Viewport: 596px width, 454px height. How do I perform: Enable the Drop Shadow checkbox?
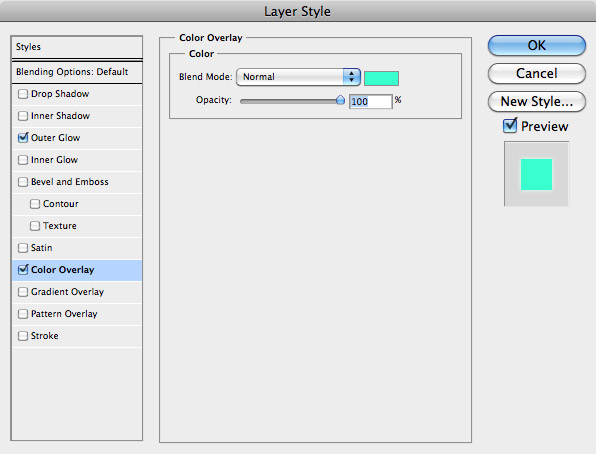(23, 94)
